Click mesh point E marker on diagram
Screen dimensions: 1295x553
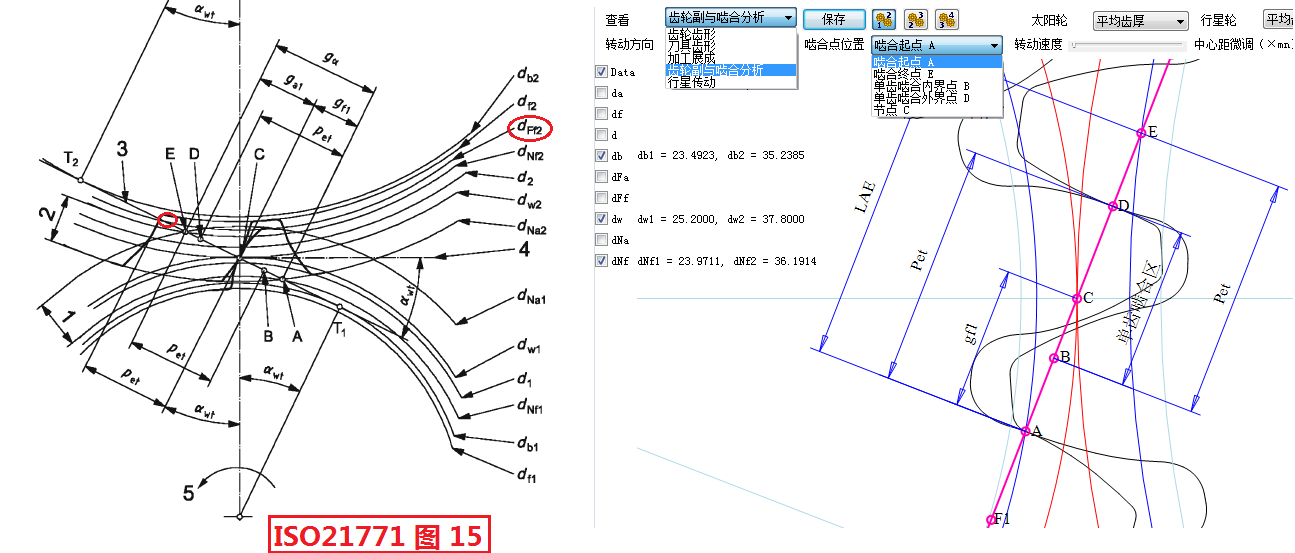[1140, 133]
